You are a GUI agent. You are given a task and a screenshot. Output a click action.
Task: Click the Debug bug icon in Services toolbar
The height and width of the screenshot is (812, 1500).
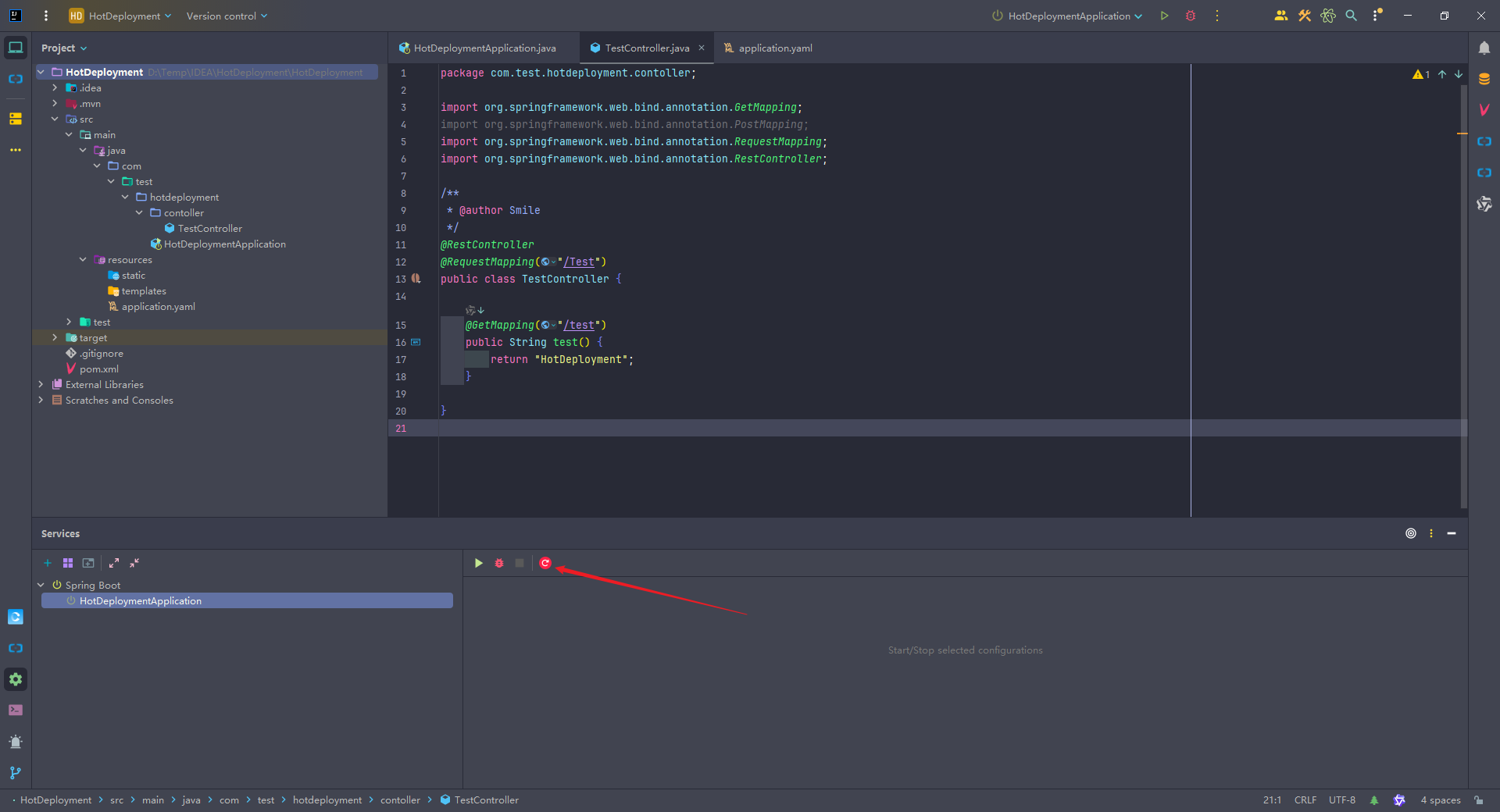pyautogui.click(x=499, y=563)
